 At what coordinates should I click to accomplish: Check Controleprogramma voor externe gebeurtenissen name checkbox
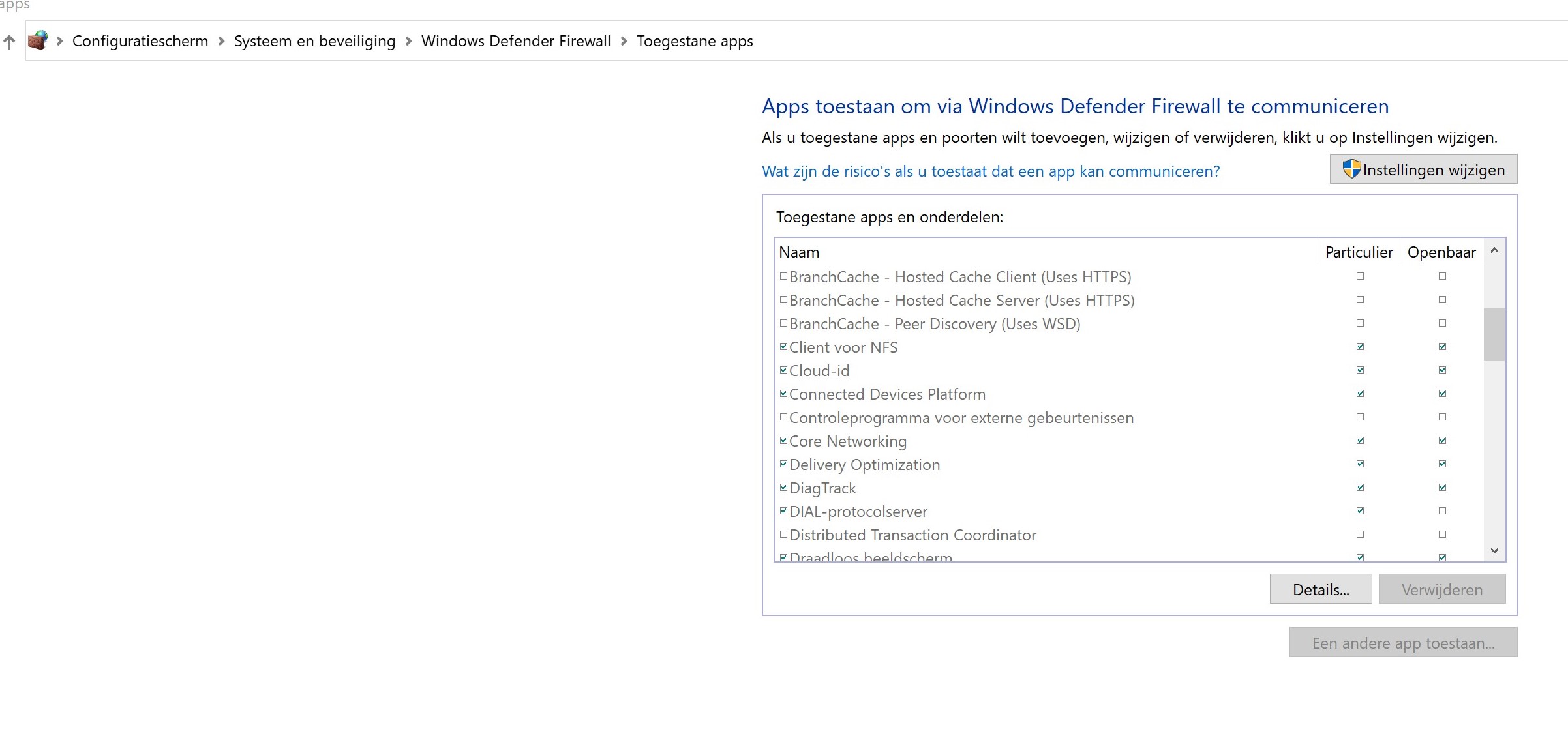click(x=783, y=417)
